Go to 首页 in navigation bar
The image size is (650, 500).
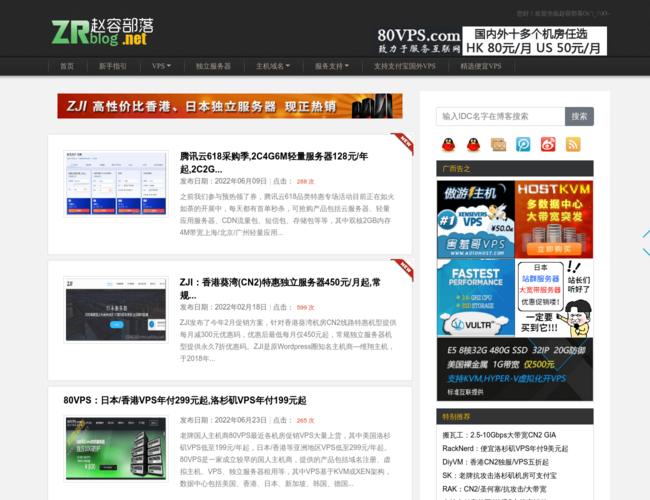tap(67, 66)
